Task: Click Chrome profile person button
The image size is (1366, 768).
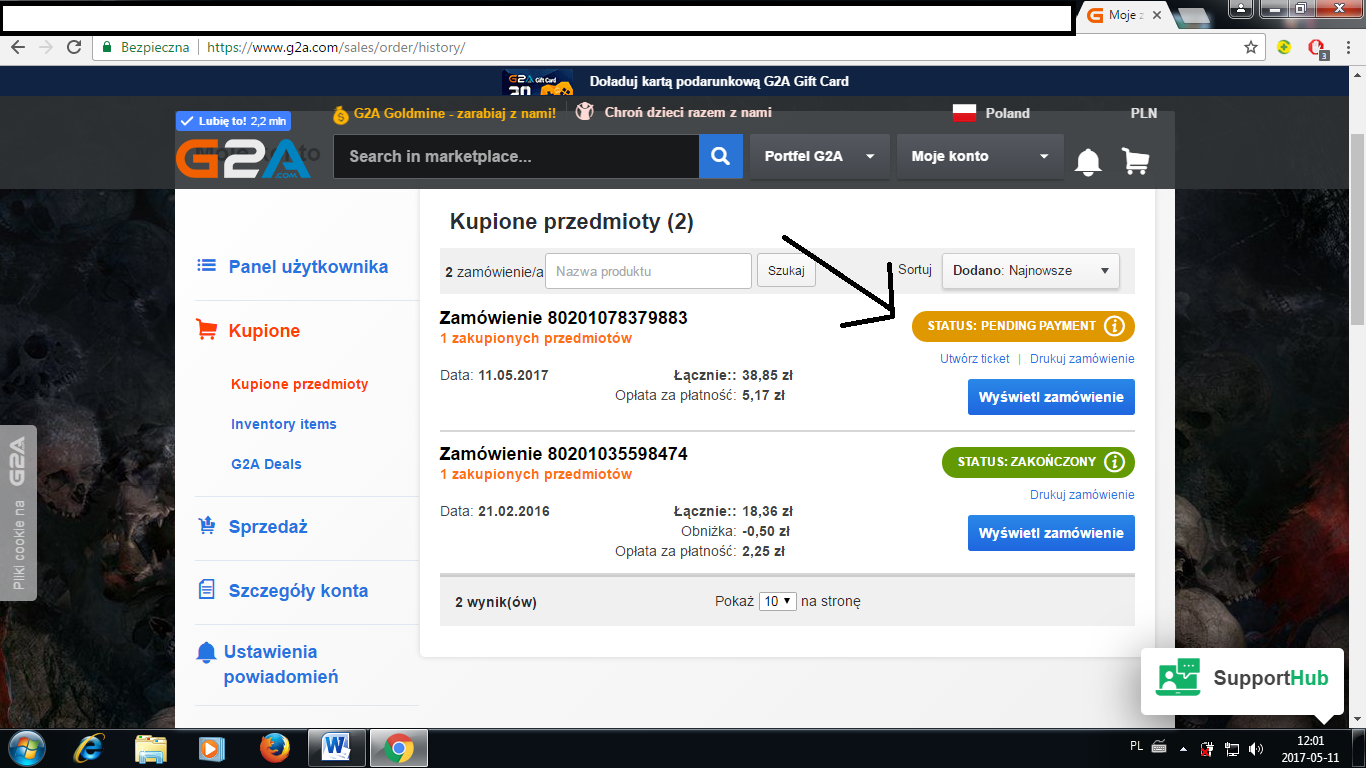Action: [1240, 9]
